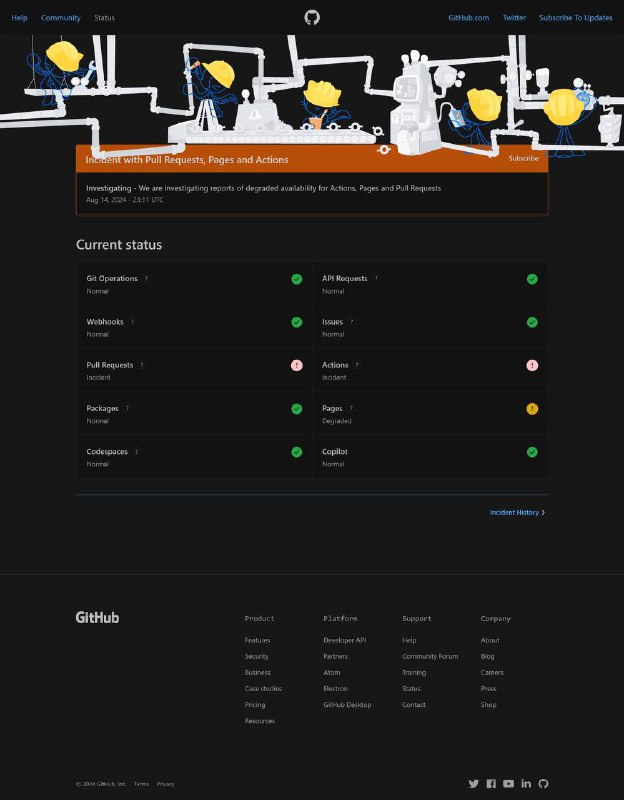
Task: Open About footer link
Action: (490, 640)
